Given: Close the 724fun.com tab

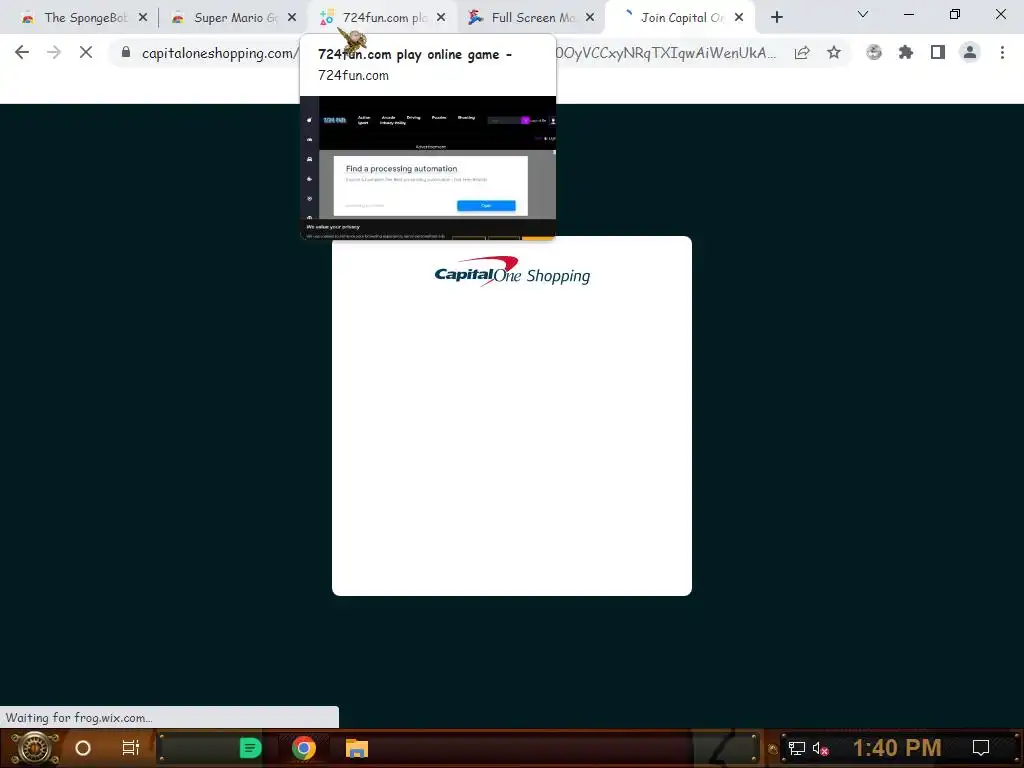Looking at the screenshot, I should pyautogui.click(x=441, y=18).
